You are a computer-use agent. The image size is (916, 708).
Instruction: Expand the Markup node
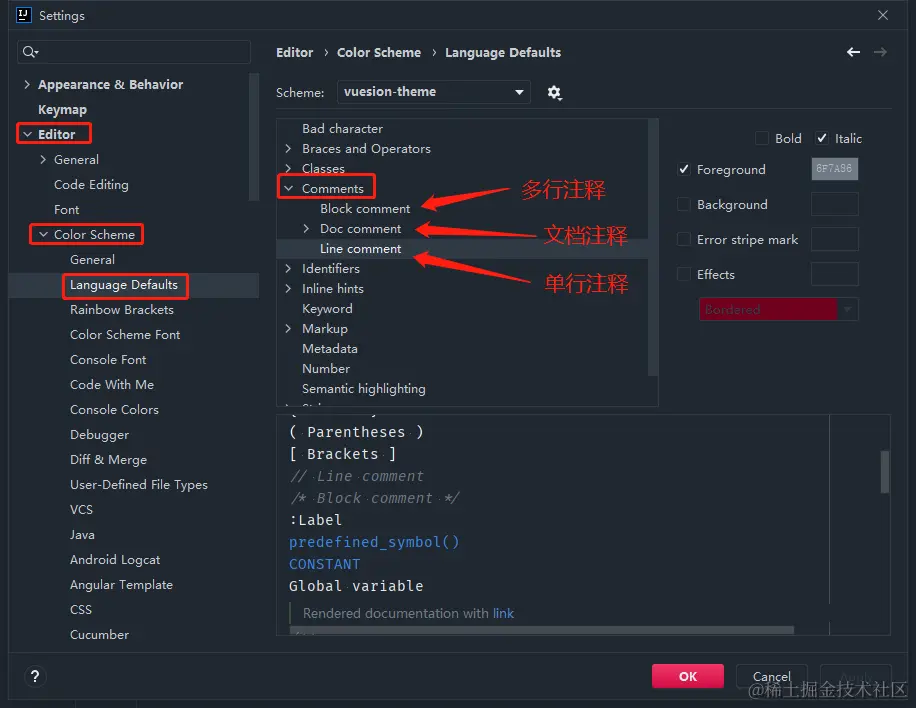click(288, 328)
